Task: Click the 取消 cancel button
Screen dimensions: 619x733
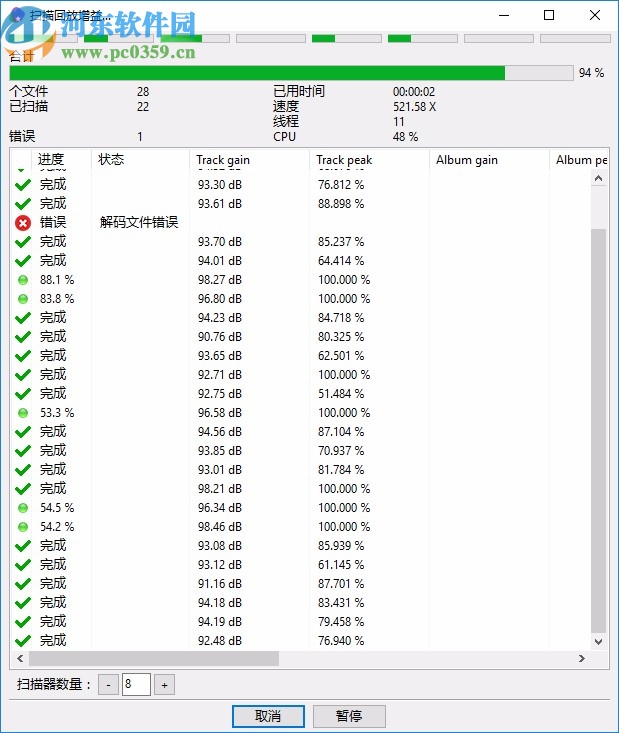Action: click(268, 716)
